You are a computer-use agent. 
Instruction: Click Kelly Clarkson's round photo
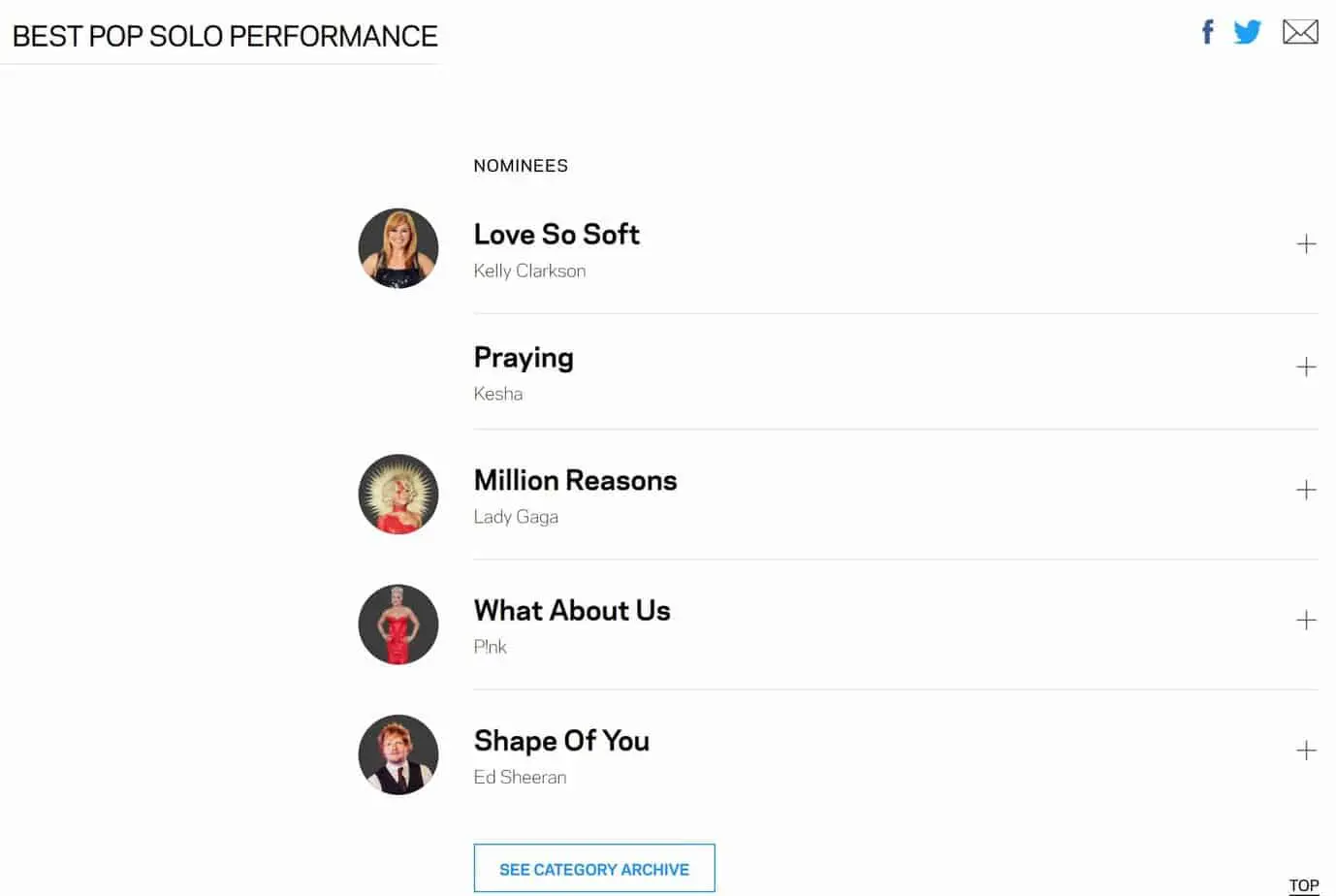pos(398,248)
